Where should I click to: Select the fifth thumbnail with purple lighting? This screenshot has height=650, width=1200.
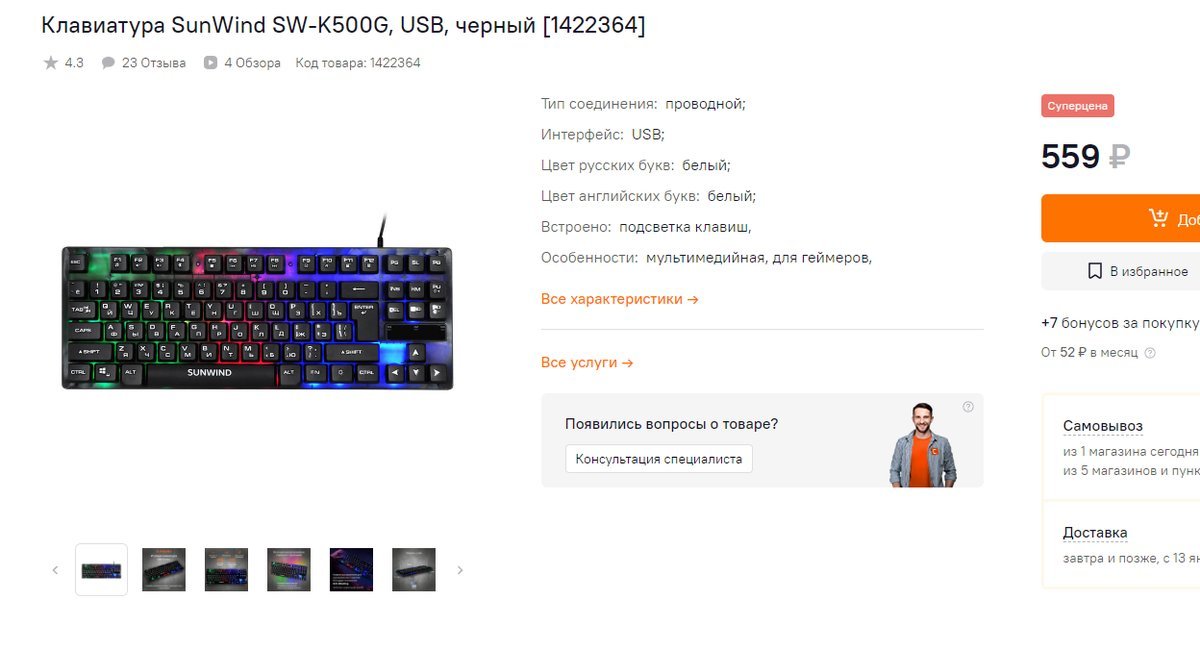click(x=351, y=570)
